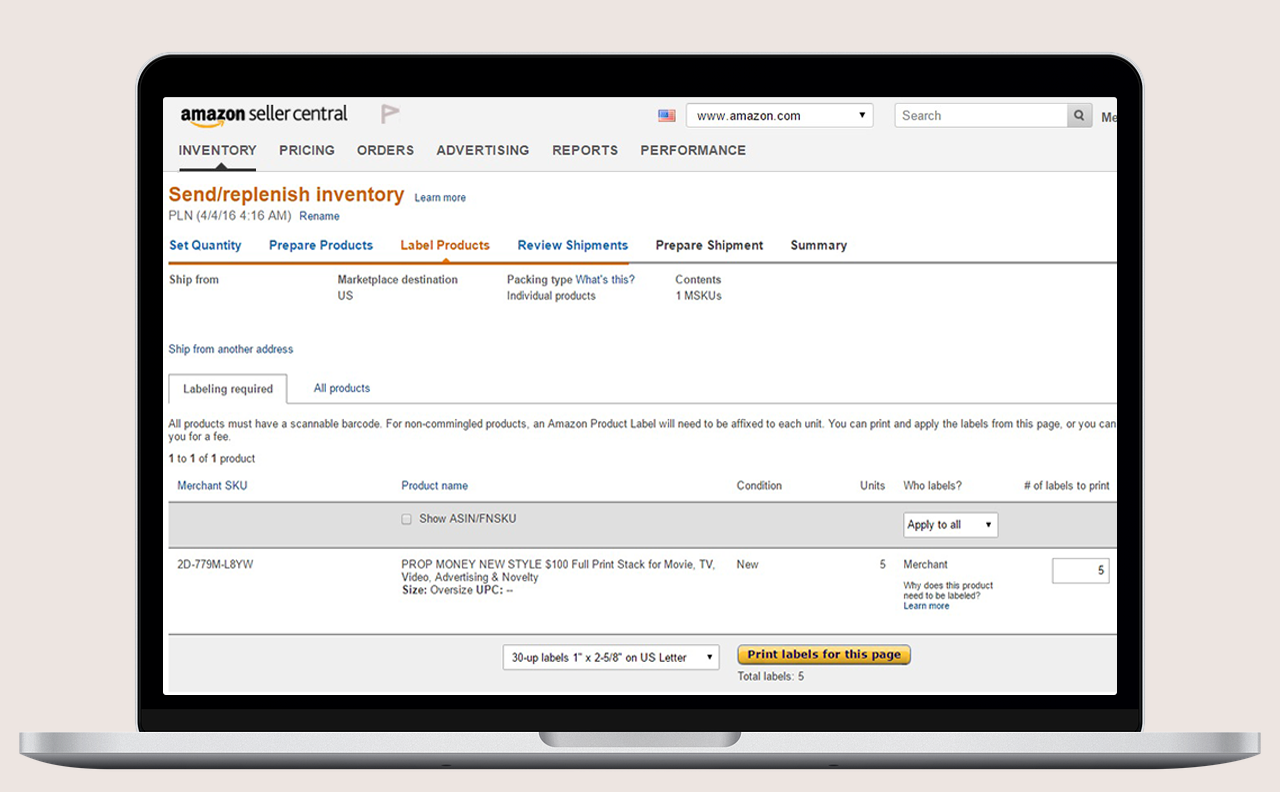The height and width of the screenshot is (792, 1280).
Task: Click the orange flag icon beside the logo
Action: coord(389,113)
